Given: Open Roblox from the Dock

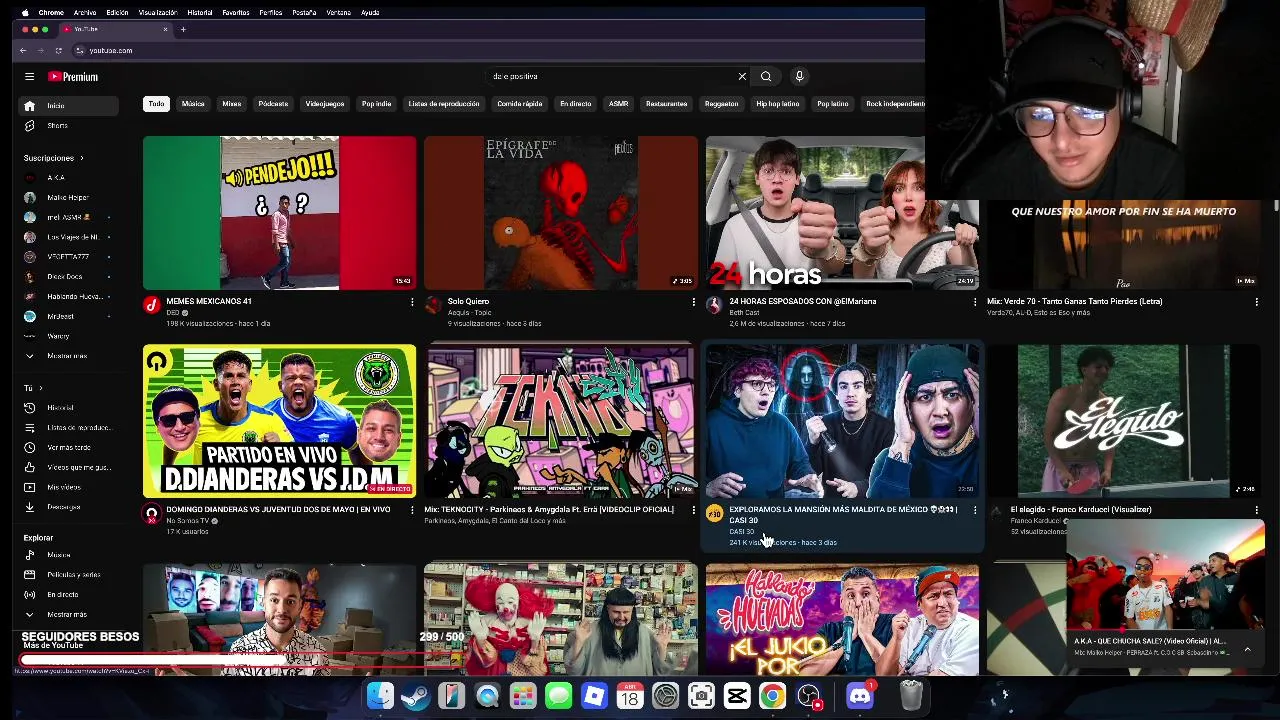Looking at the screenshot, I should click(594, 696).
